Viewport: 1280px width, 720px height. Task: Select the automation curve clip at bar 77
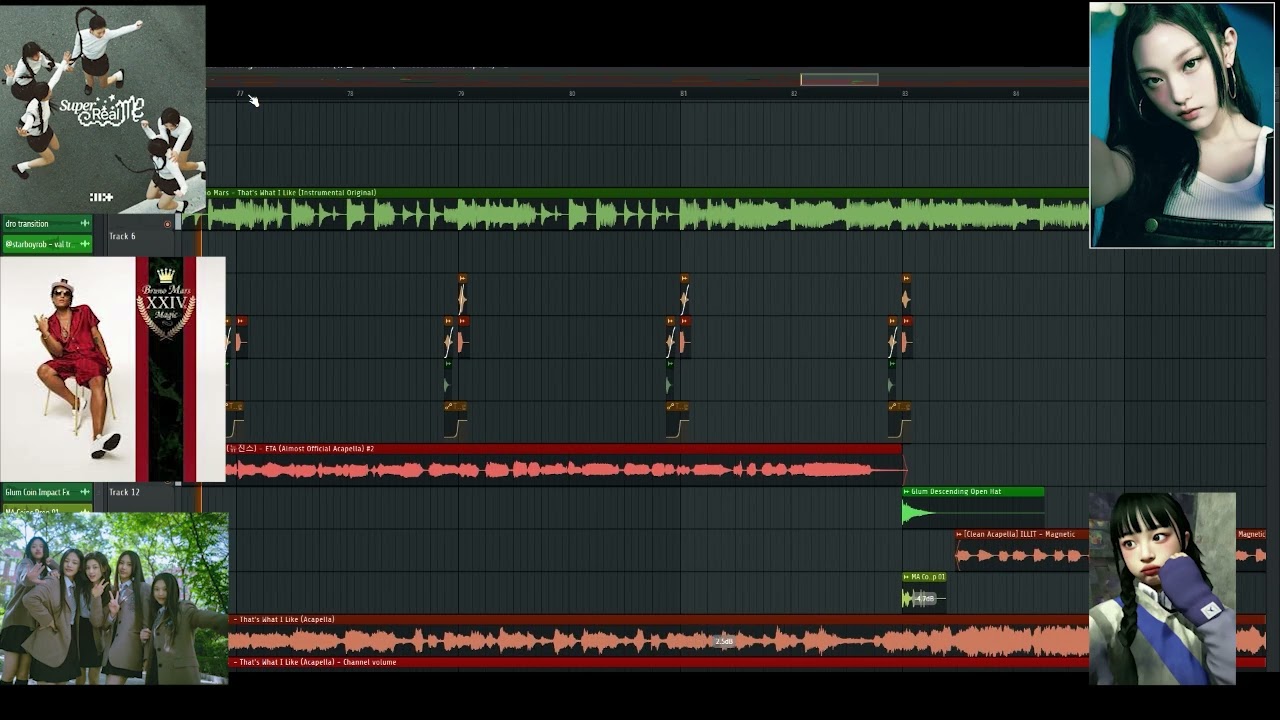pos(235,421)
